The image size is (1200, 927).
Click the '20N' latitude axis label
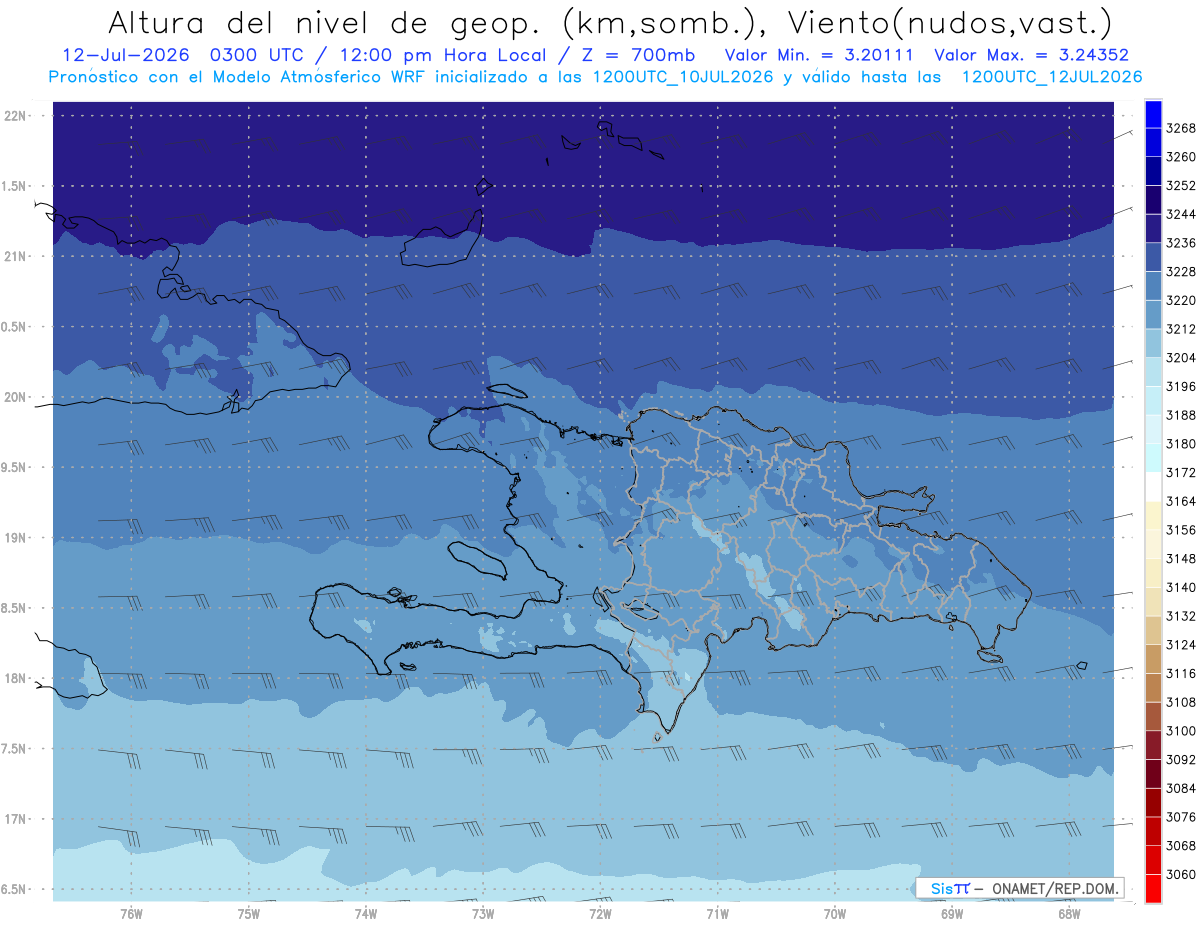[x=16, y=397]
